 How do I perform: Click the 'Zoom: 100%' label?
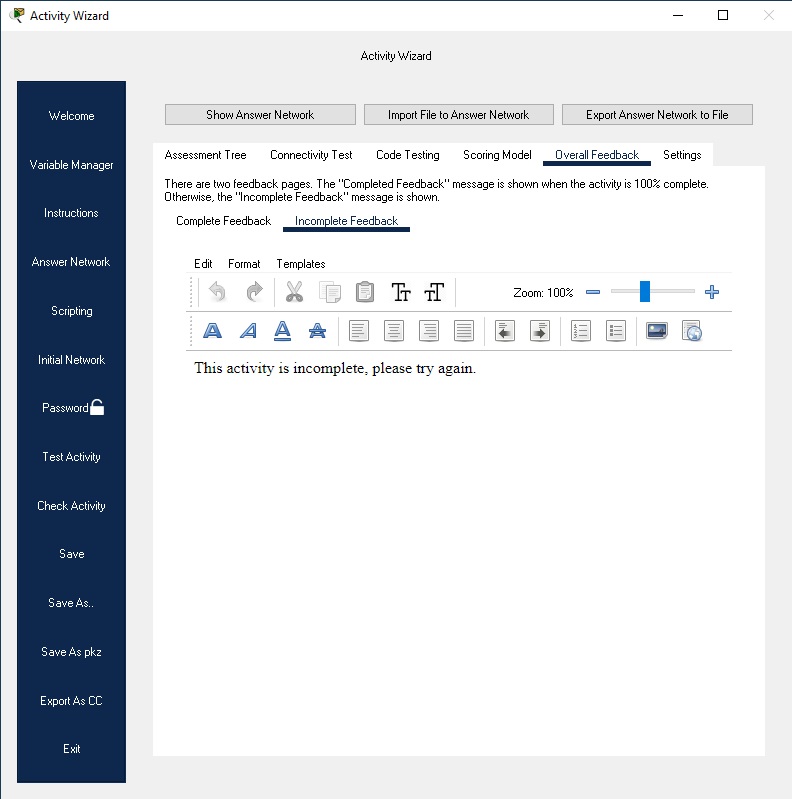click(x=543, y=292)
